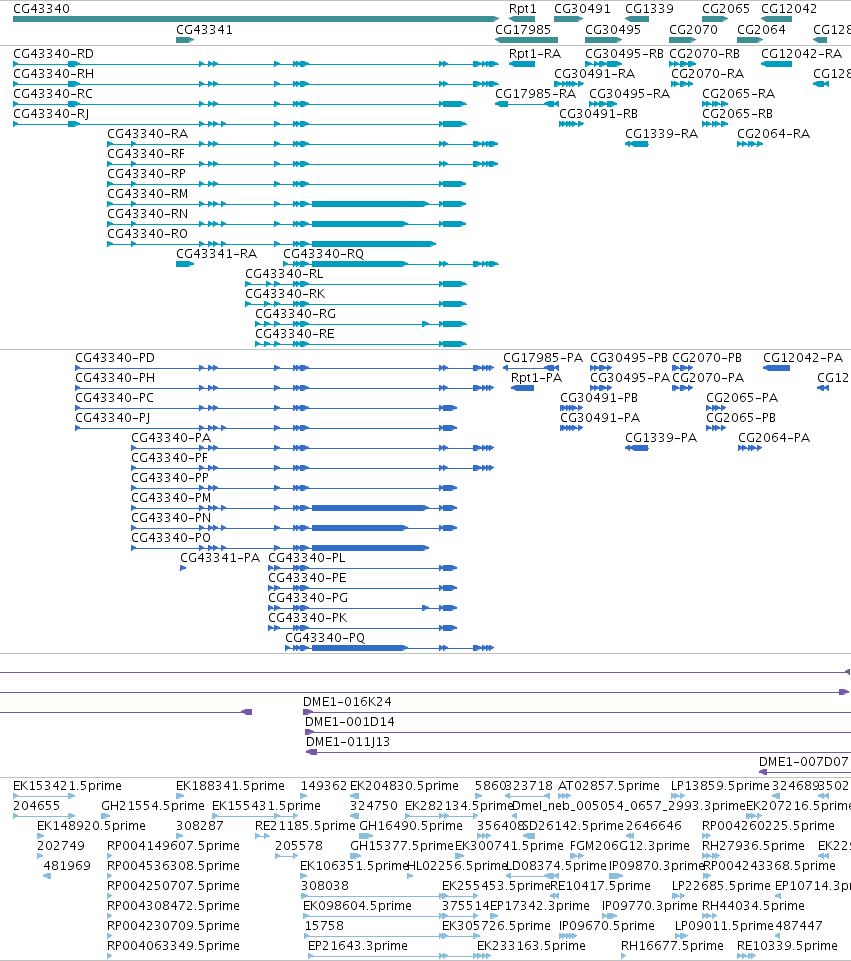Select BAC clone DME1-007D07 label
The image size is (851, 961).
[x=804, y=762]
